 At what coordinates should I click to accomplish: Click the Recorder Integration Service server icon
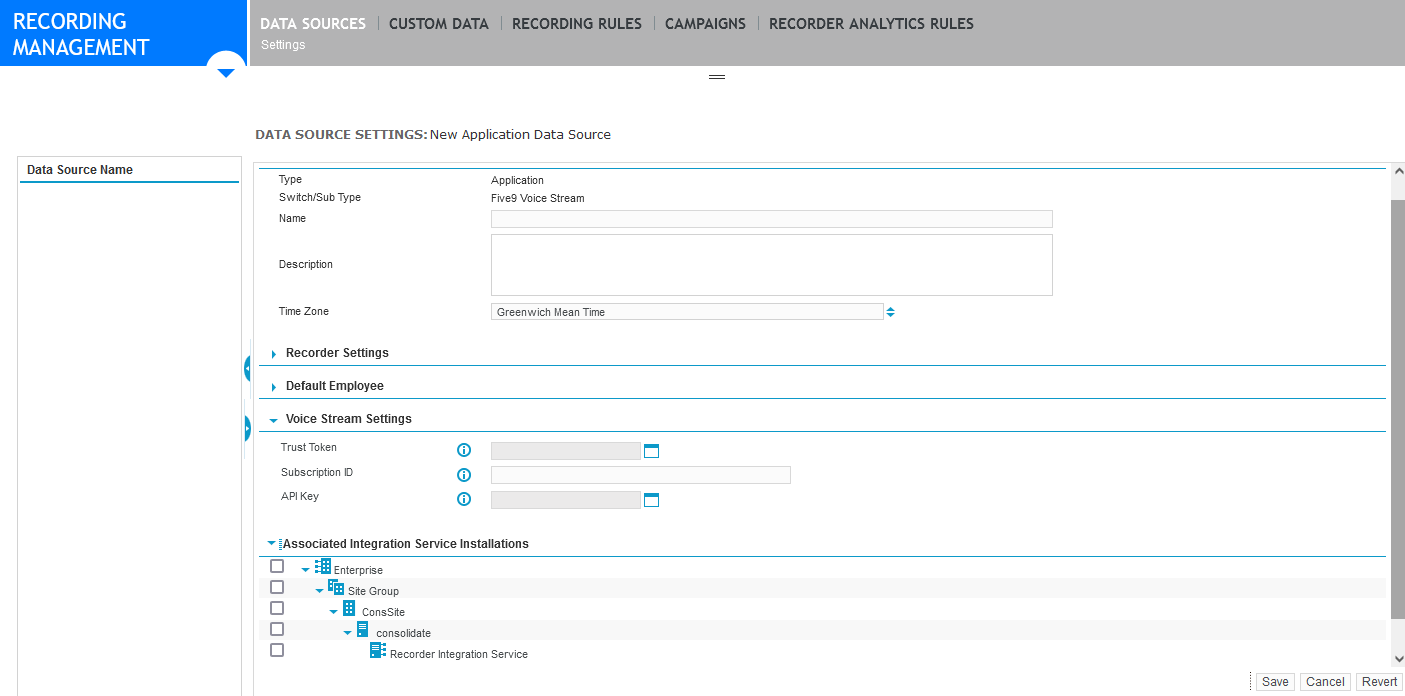pyautogui.click(x=377, y=650)
